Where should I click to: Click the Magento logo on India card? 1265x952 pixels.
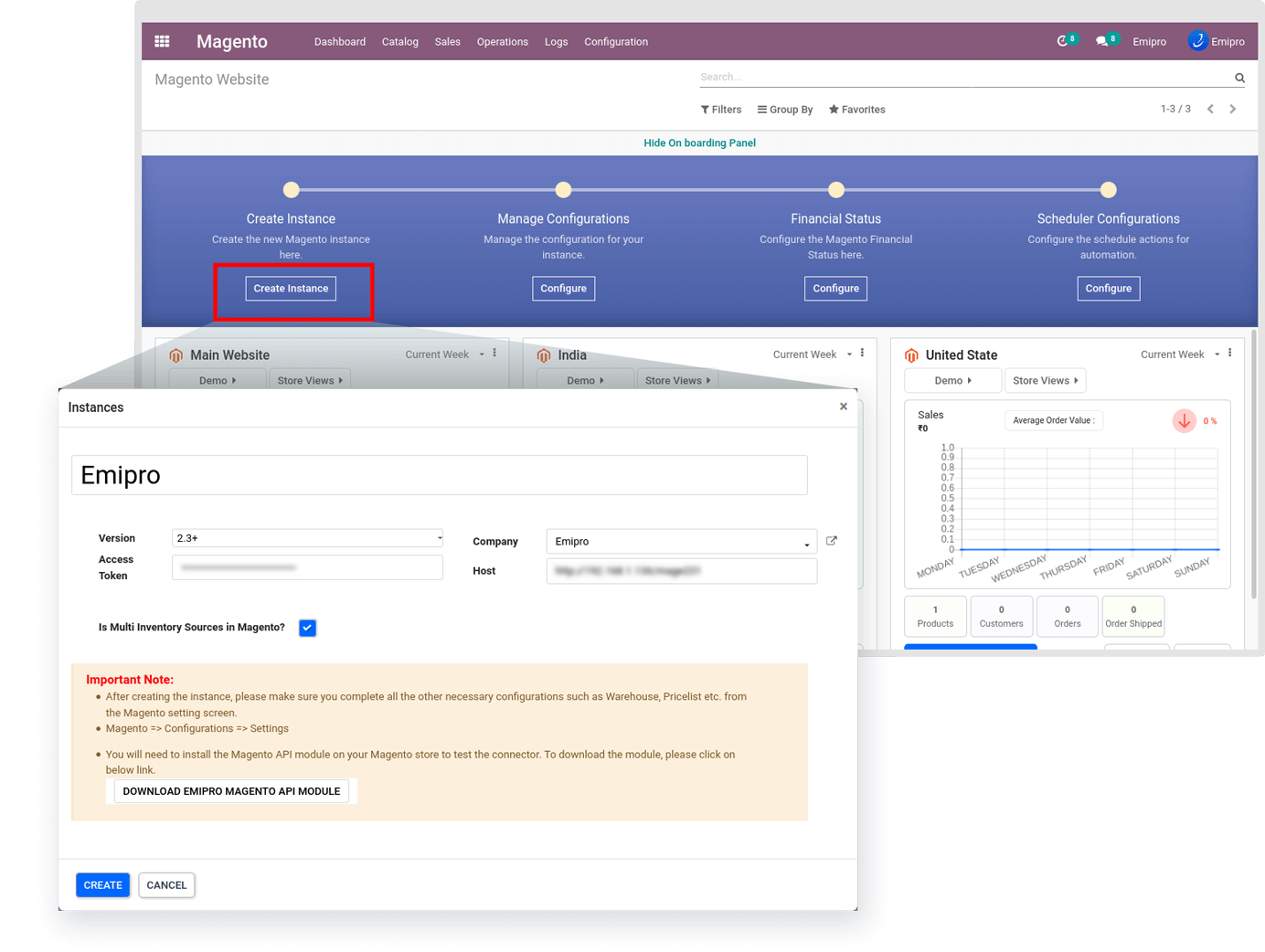(544, 355)
